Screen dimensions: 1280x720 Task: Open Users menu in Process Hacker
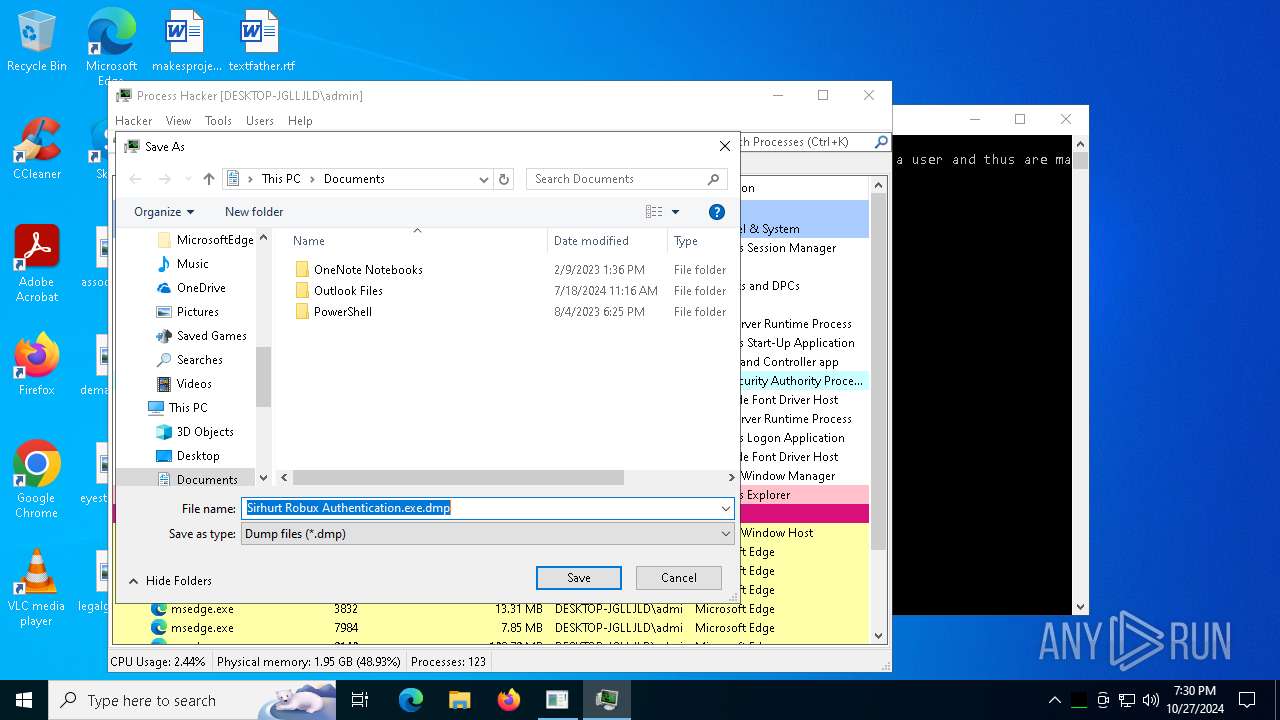tap(260, 121)
